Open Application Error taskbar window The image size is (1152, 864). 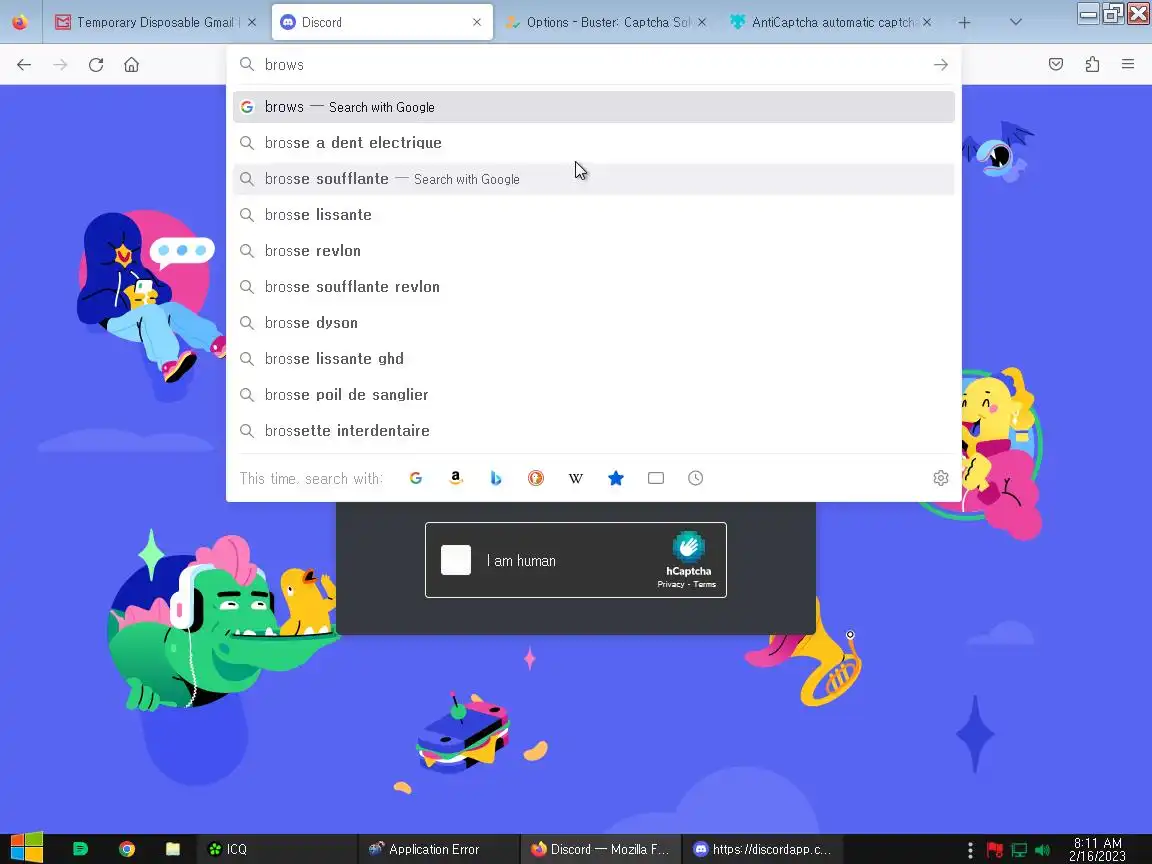(439, 849)
